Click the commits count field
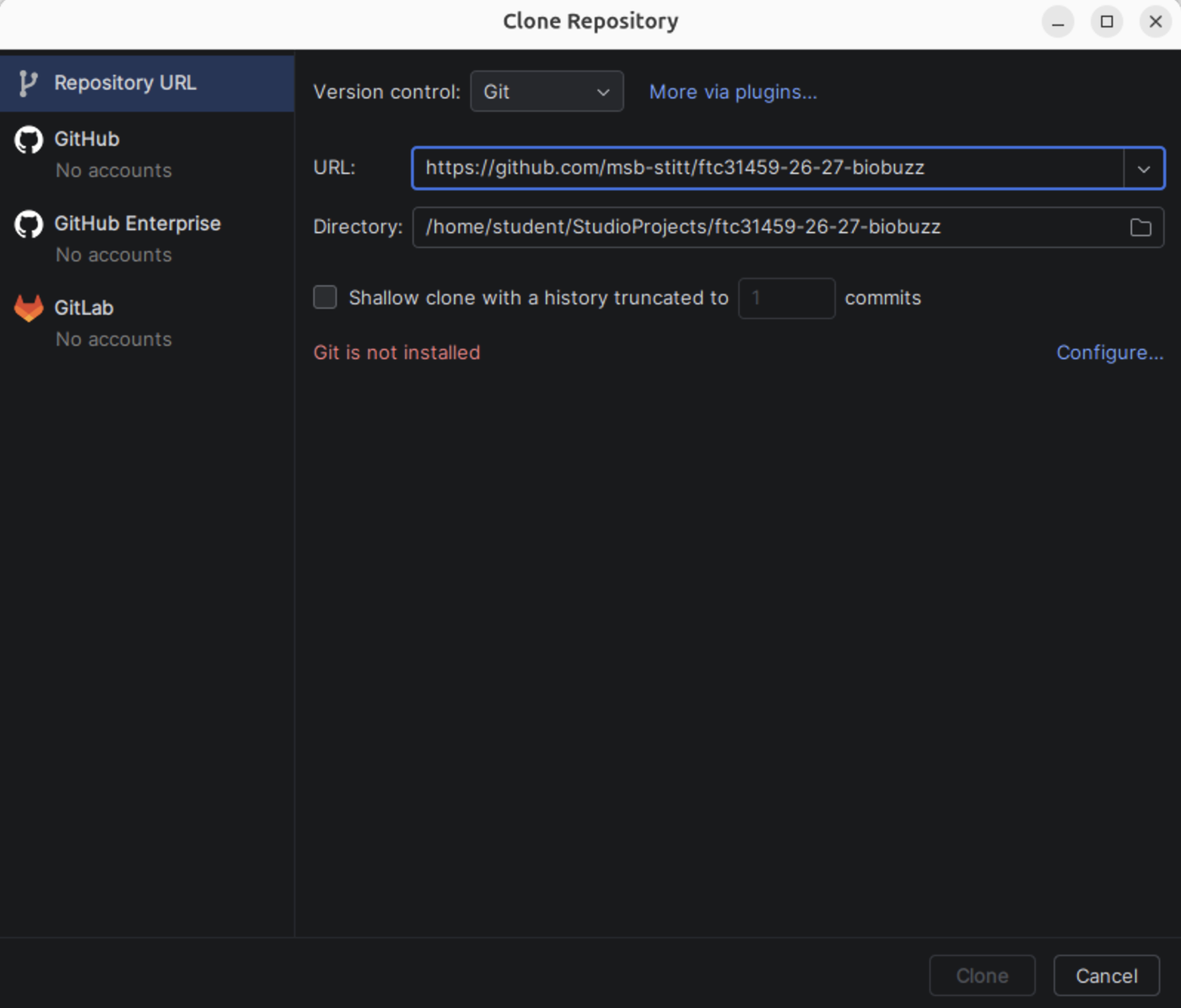This screenshot has height=1008, width=1181. (x=786, y=299)
